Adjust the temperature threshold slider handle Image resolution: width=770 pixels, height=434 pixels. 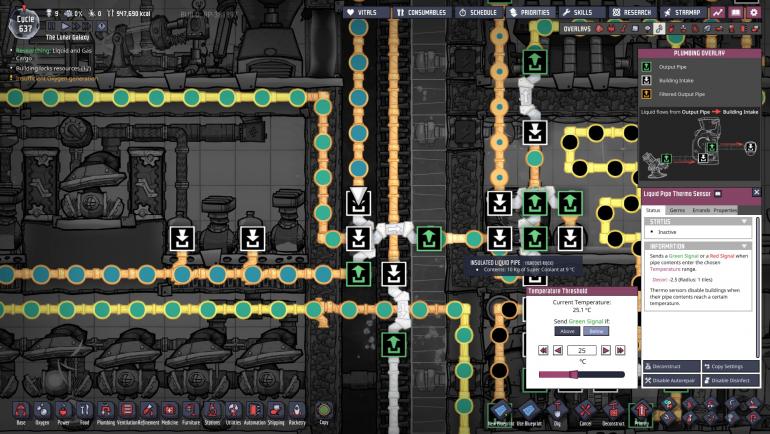coord(573,375)
